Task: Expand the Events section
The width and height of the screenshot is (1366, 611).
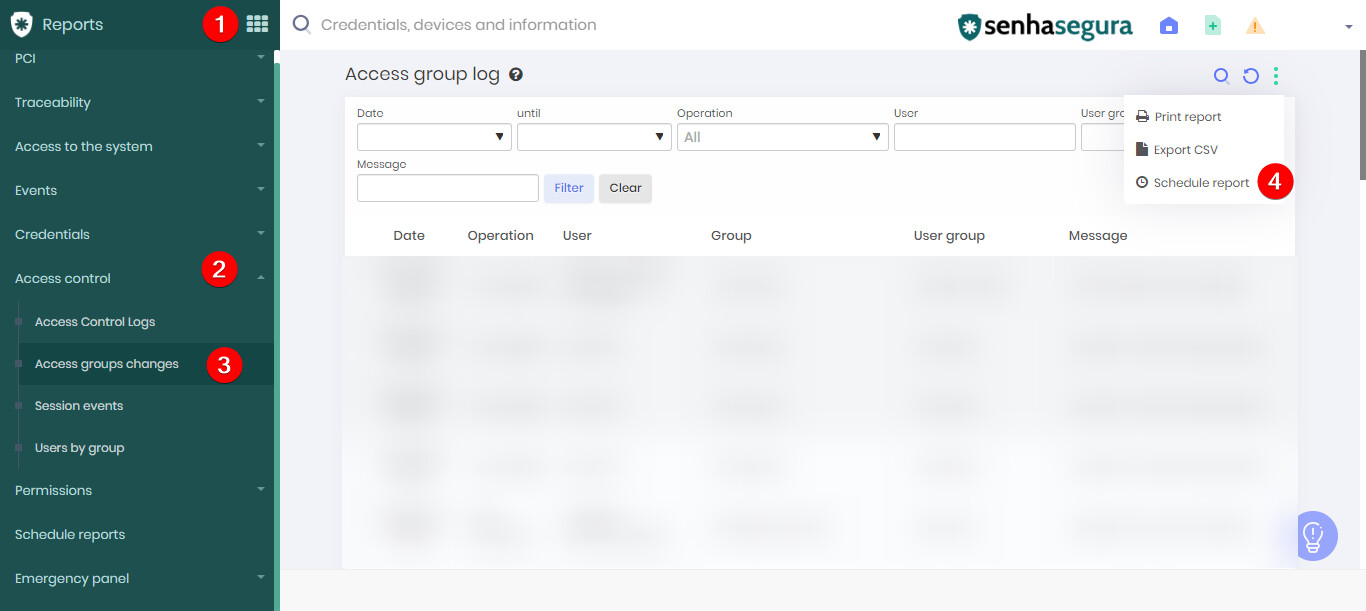Action: [137, 190]
